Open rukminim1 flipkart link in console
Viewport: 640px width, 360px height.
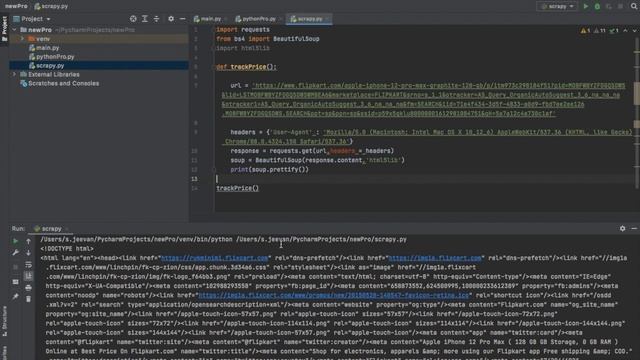tap(215, 258)
